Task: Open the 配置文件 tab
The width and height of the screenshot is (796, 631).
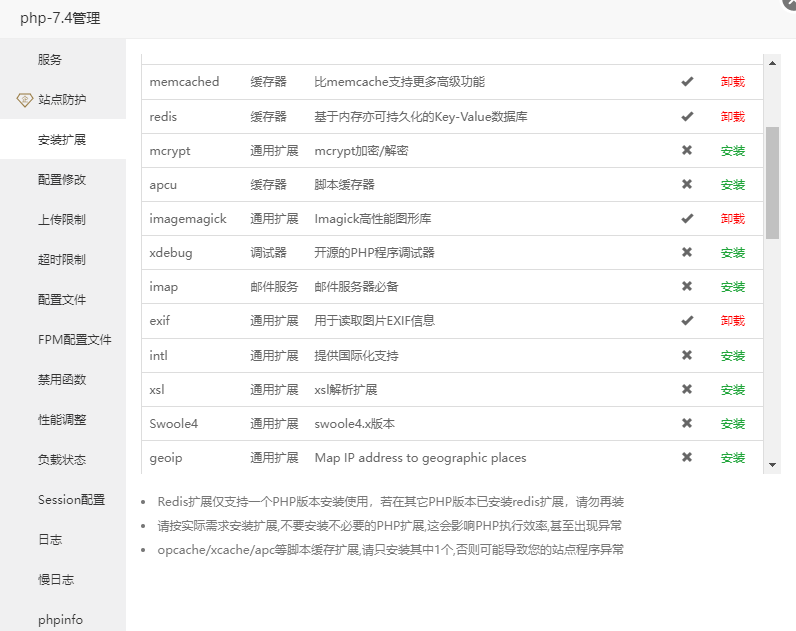Action: (63, 300)
